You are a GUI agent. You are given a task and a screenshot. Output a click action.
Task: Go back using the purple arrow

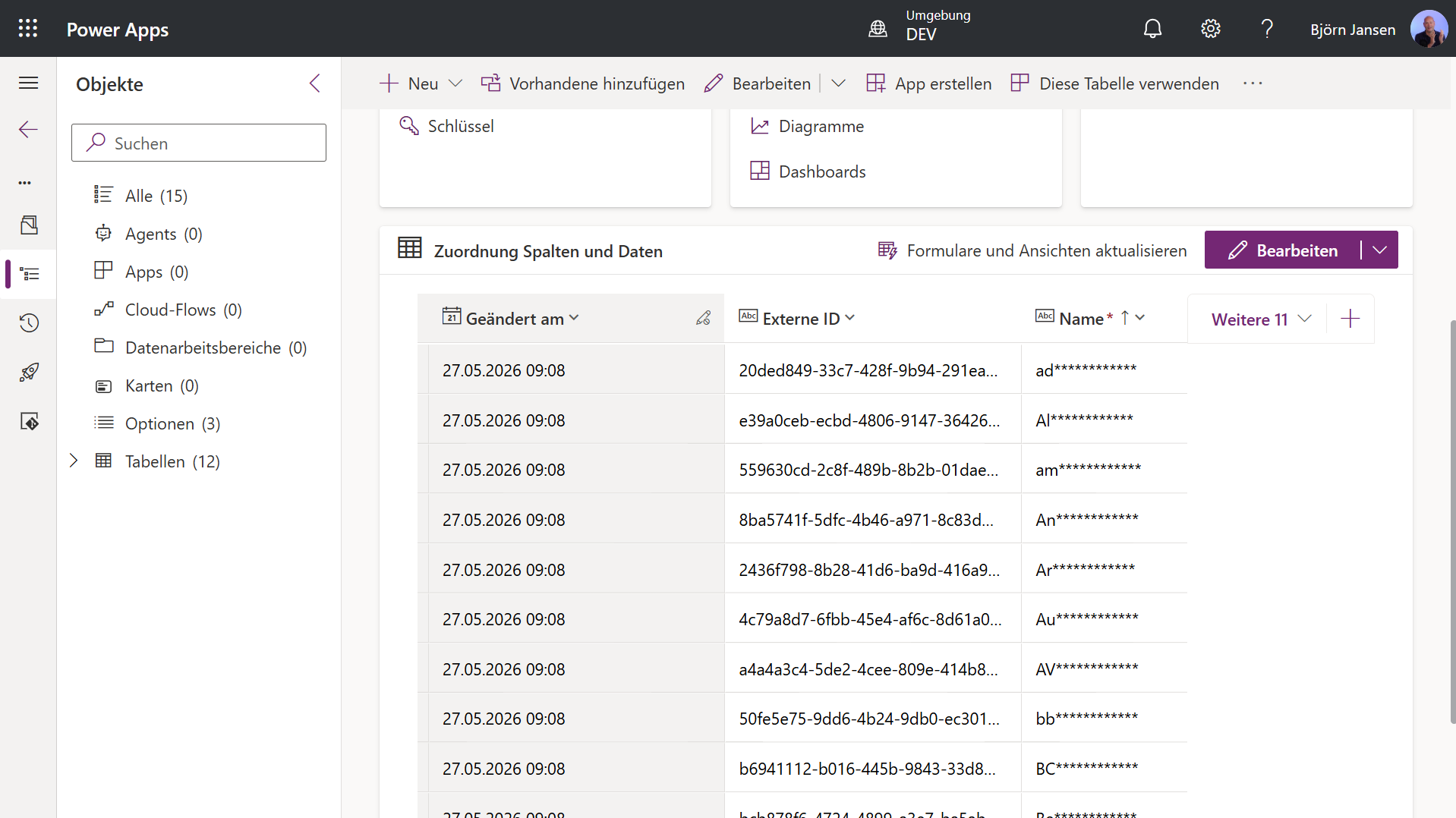(x=28, y=129)
